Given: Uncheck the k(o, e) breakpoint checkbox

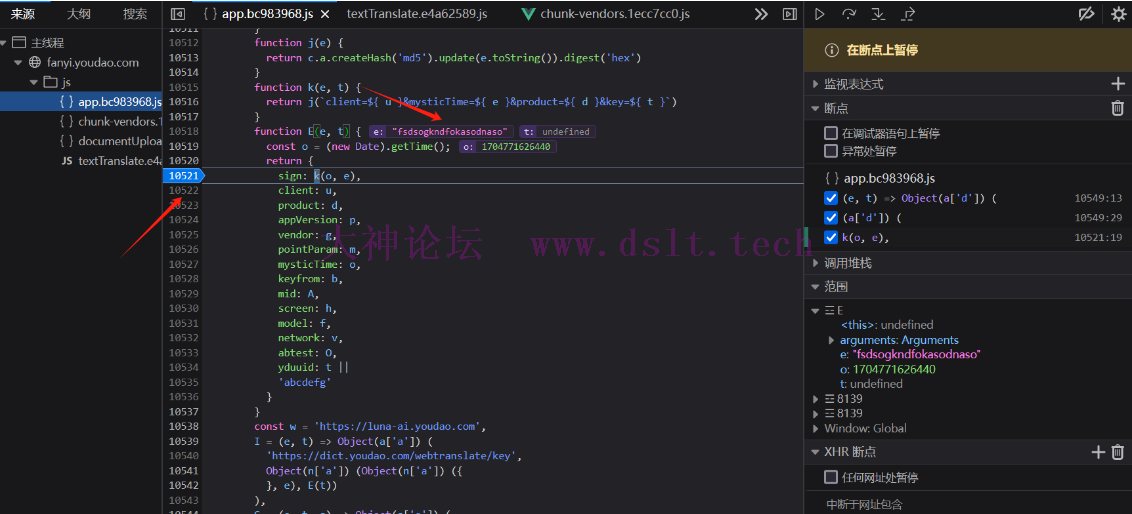Looking at the screenshot, I should coord(831,237).
